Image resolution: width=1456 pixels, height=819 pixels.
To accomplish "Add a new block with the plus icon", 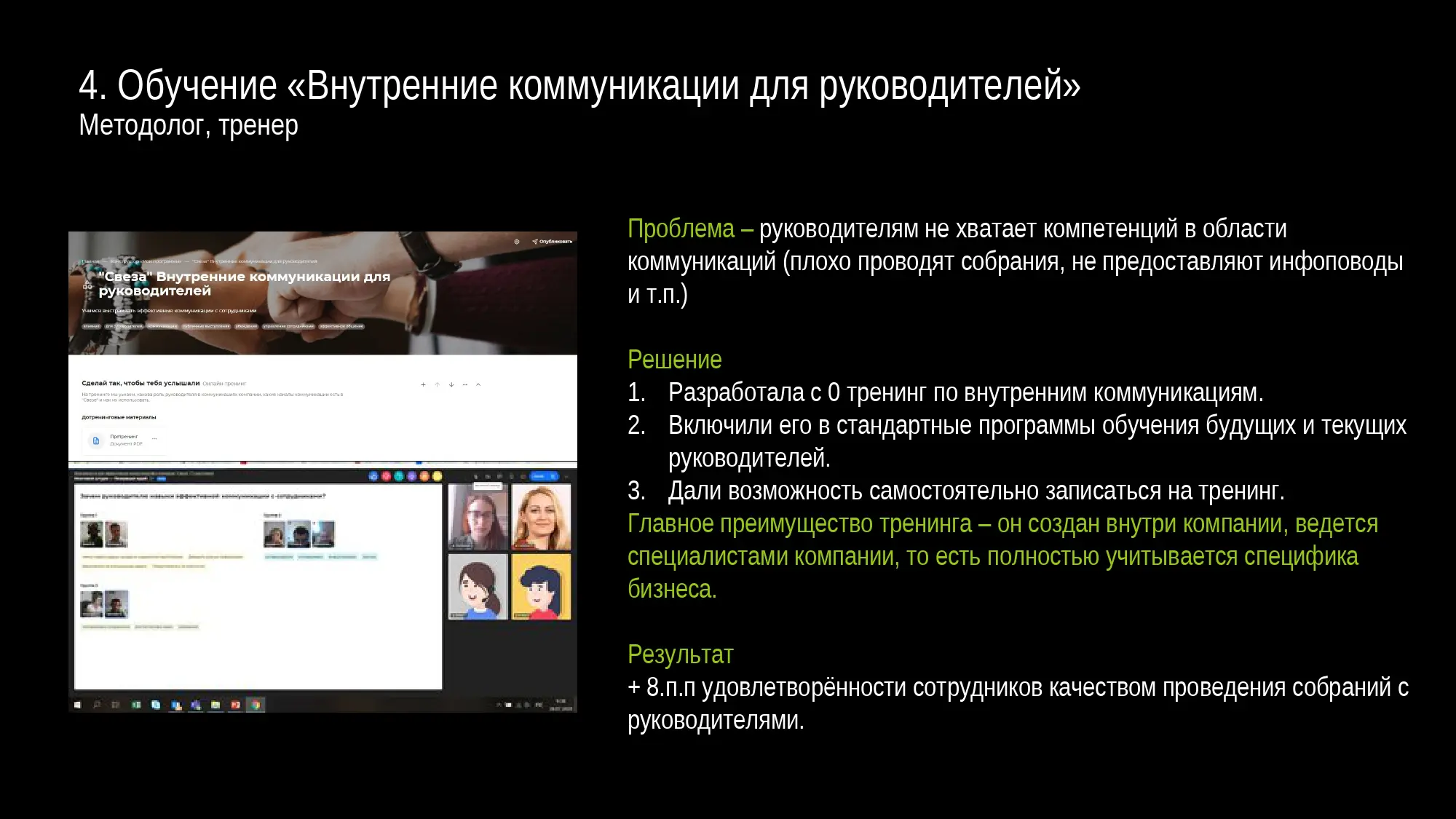I will [x=423, y=384].
